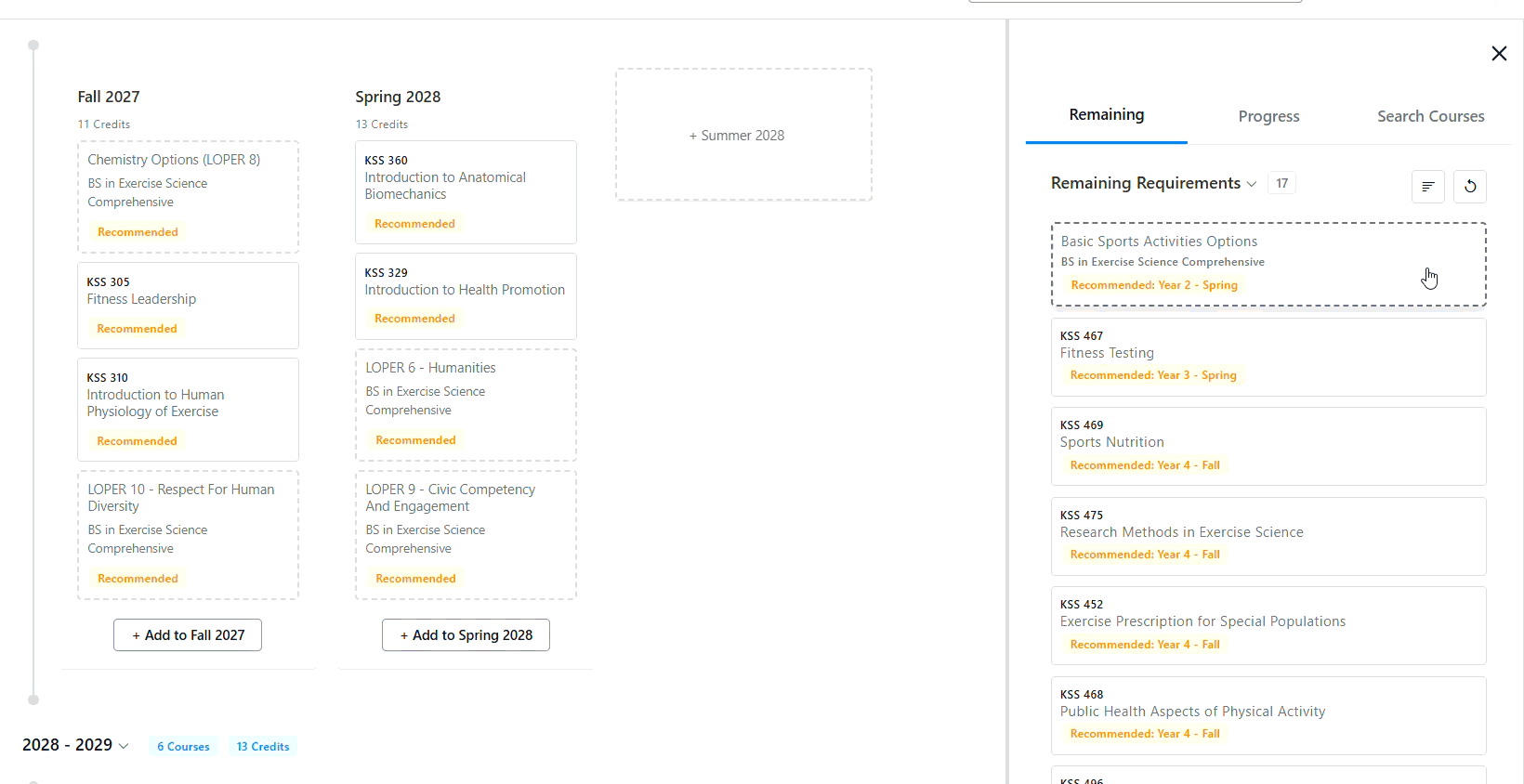Click the Spring 2028 term heading
Screen dimensions: 1524x784
tap(398, 97)
